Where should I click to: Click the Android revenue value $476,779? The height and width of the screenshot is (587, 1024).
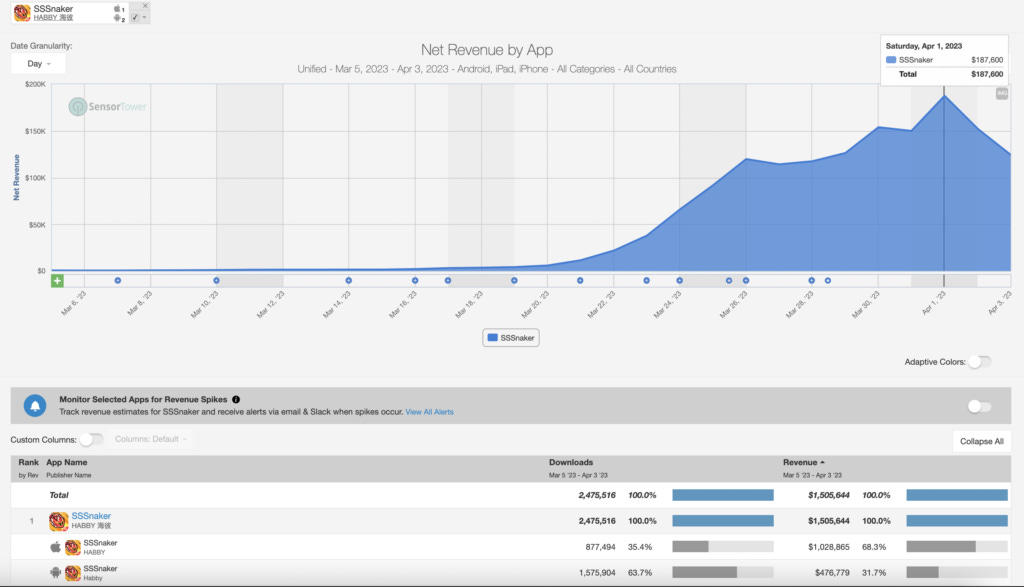pos(832,573)
